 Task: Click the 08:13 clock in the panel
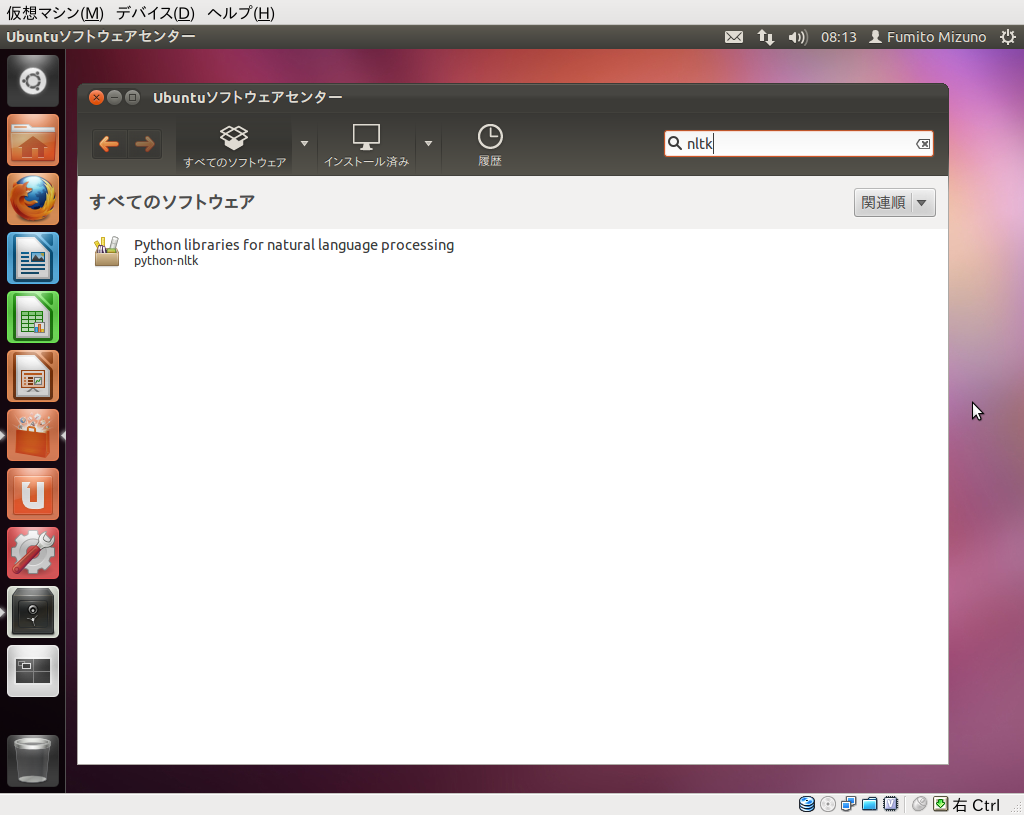click(839, 37)
